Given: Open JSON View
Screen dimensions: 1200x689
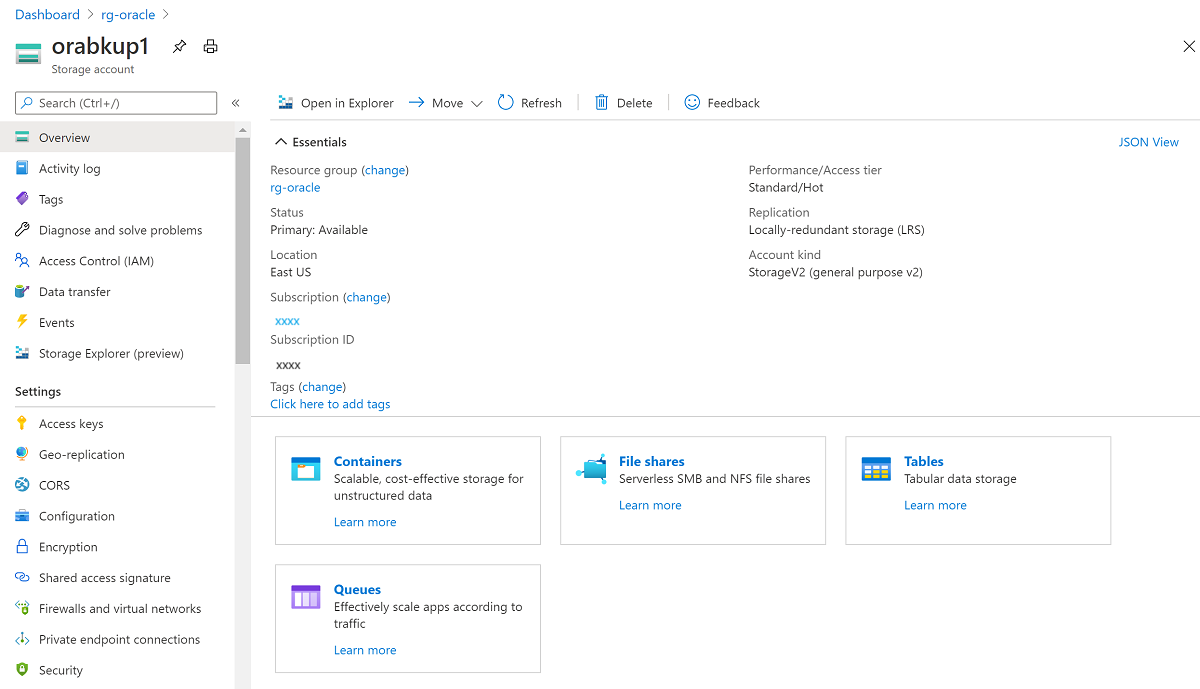Looking at the screenshot, I should 1149,142.
